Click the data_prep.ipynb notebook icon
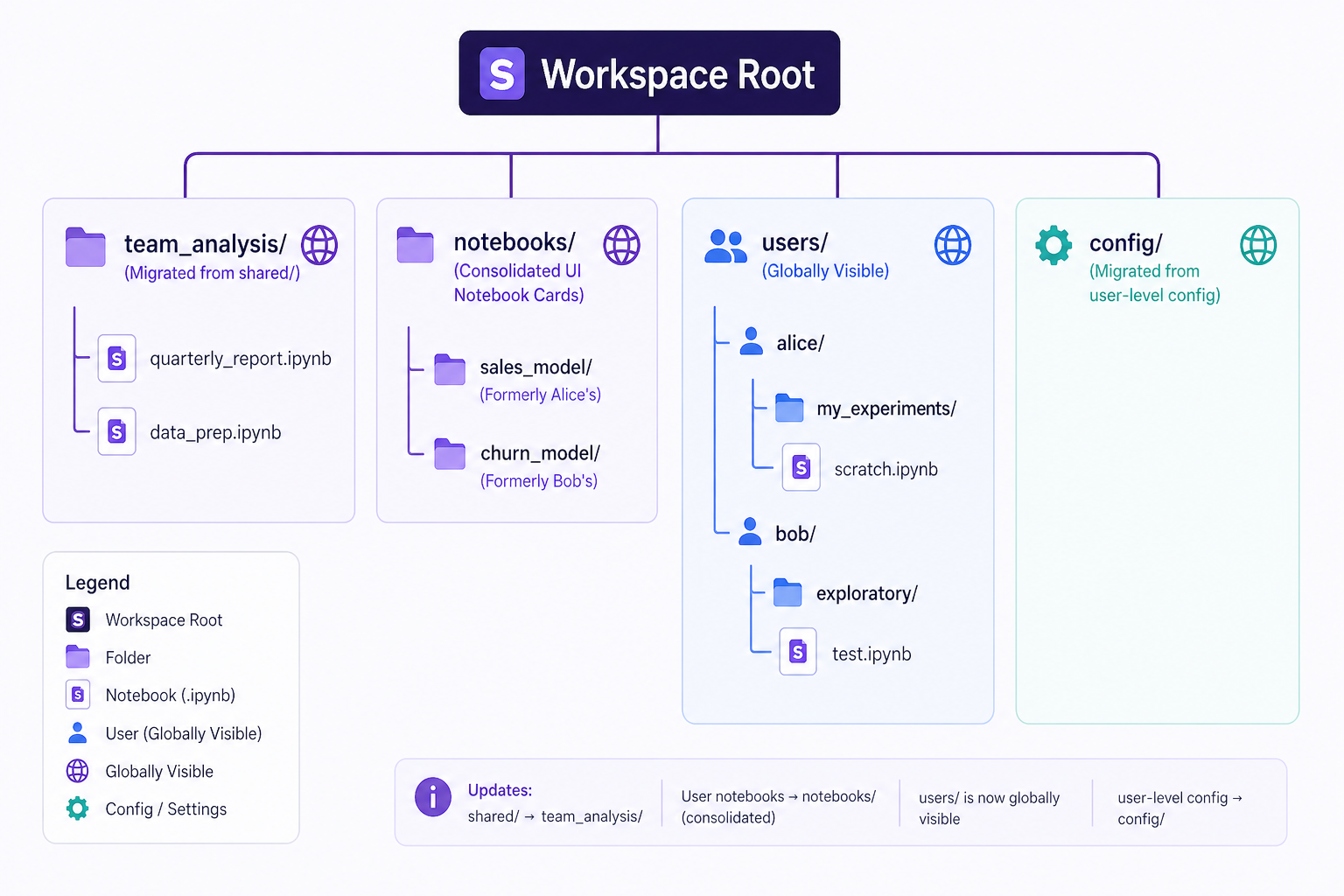Viewport: 1344px width, 896px height. [x=116, y=431]
